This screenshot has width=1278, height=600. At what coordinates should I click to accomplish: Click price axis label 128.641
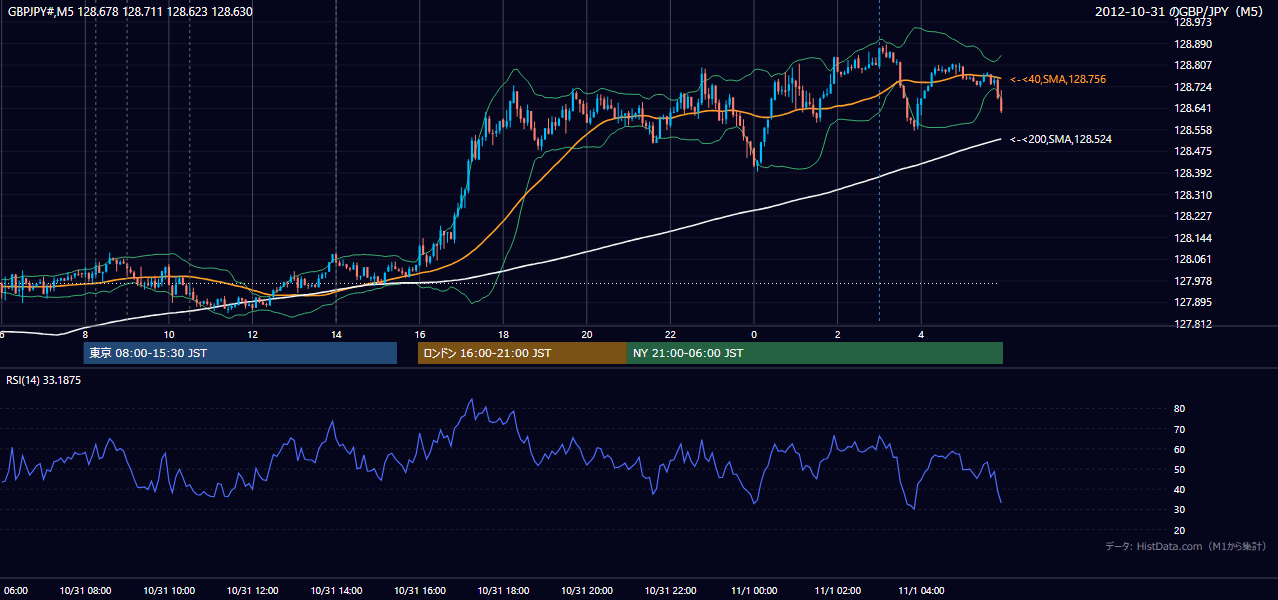1192,108
